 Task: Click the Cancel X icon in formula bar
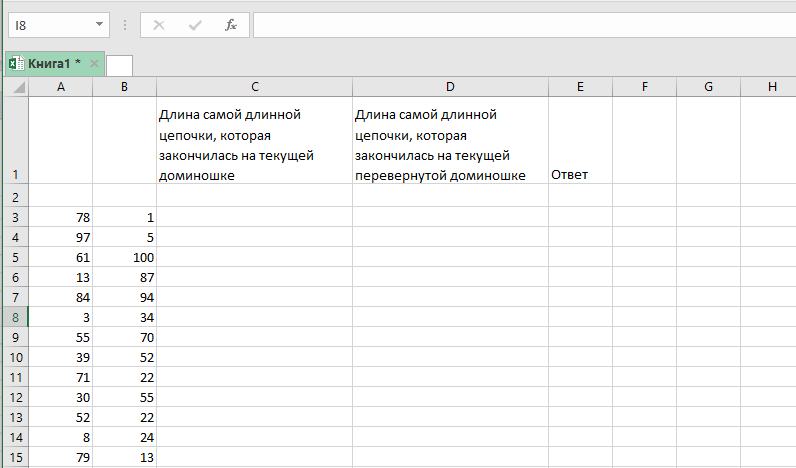160,24
